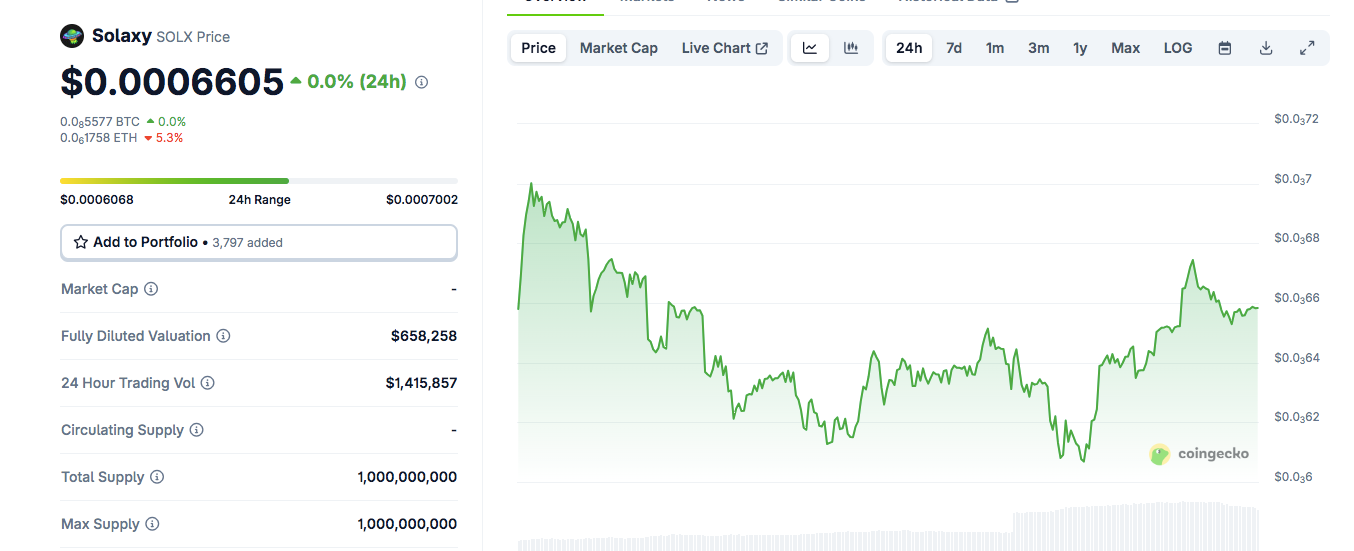Expand the chart to fullscreen
Screen dimensions: 1354x551
[1307, 48]
